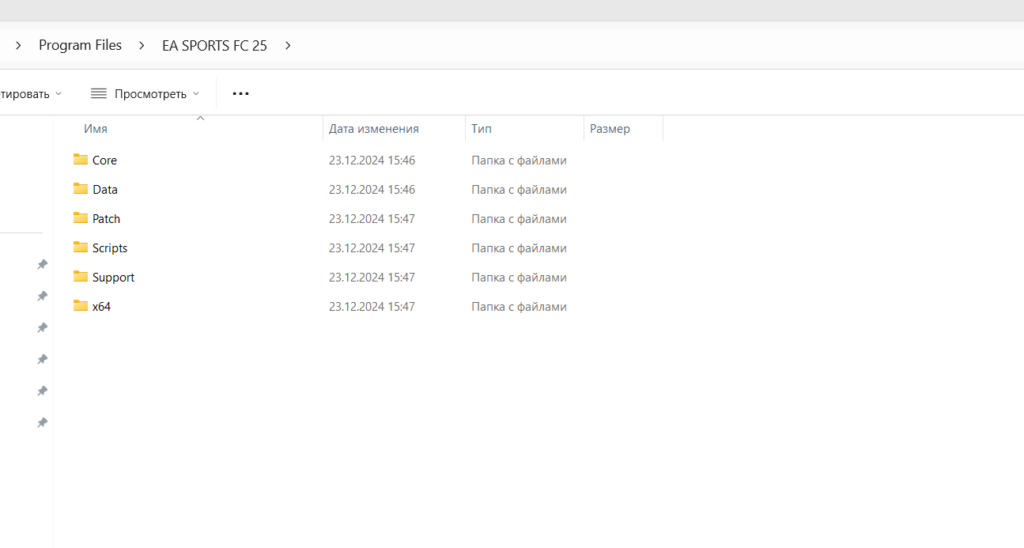The image size is (1024, 548).
Task: Select the x64 folder icon
Action: (81, 306)
